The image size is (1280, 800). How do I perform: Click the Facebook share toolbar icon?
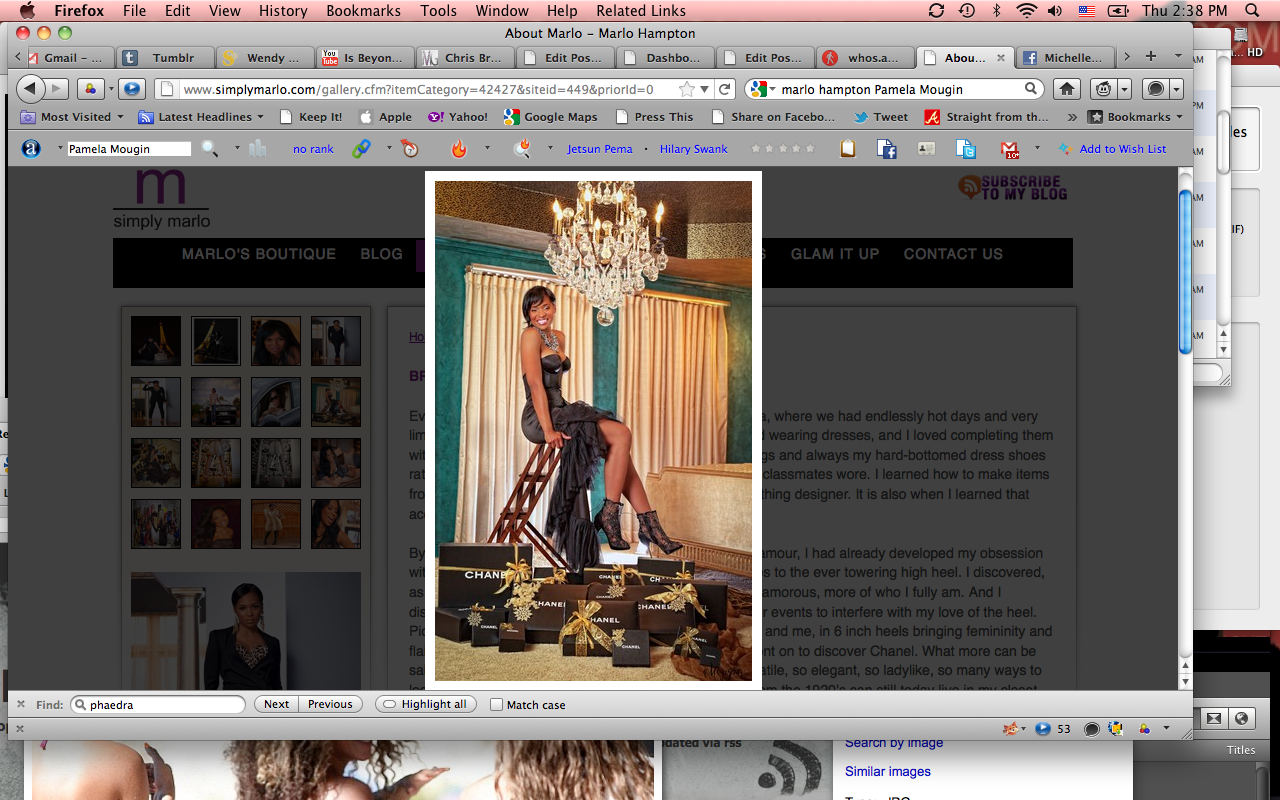click(x=886, y=149)
